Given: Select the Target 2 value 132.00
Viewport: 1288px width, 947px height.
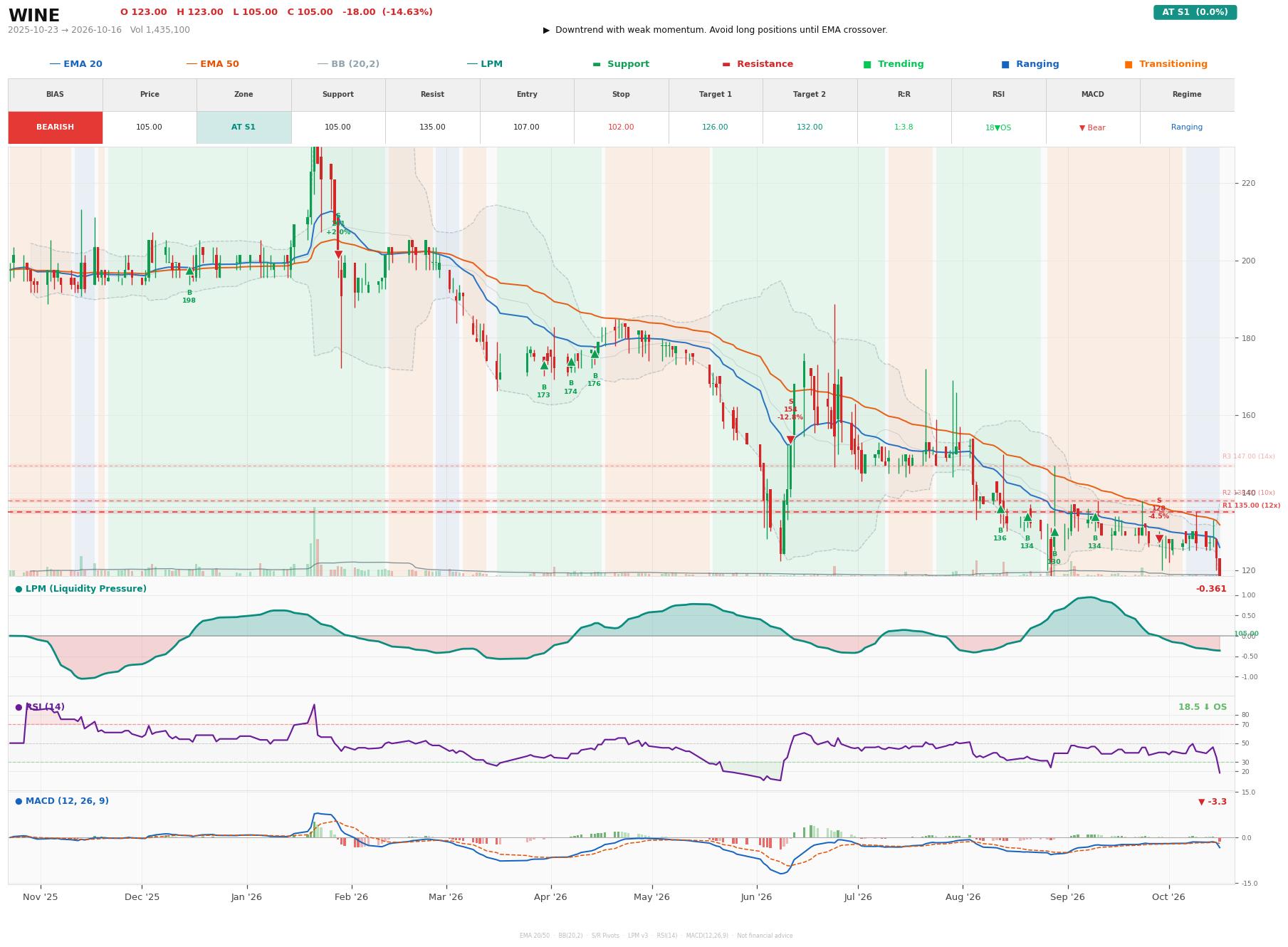Looking at the screenshot, I should coord(810,127).
